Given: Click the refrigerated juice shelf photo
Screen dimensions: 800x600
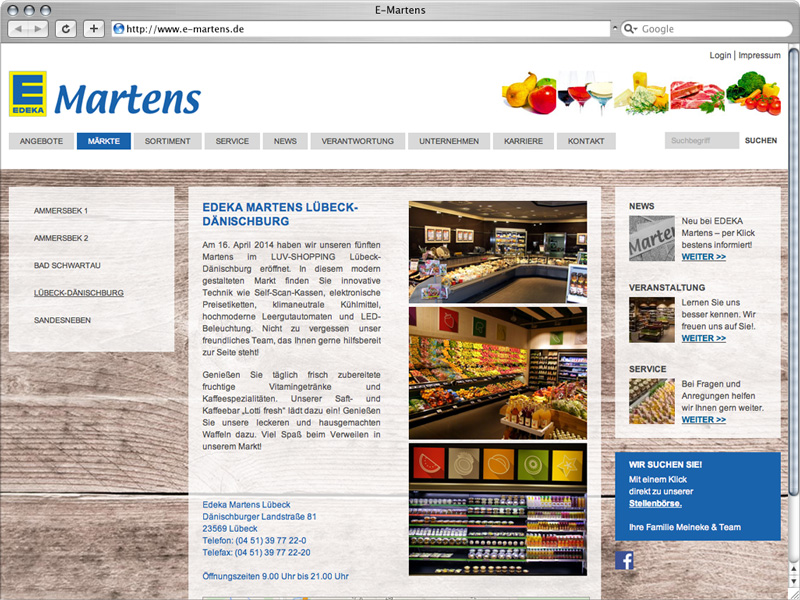Looking at the screenshot, I should (497, 509).
